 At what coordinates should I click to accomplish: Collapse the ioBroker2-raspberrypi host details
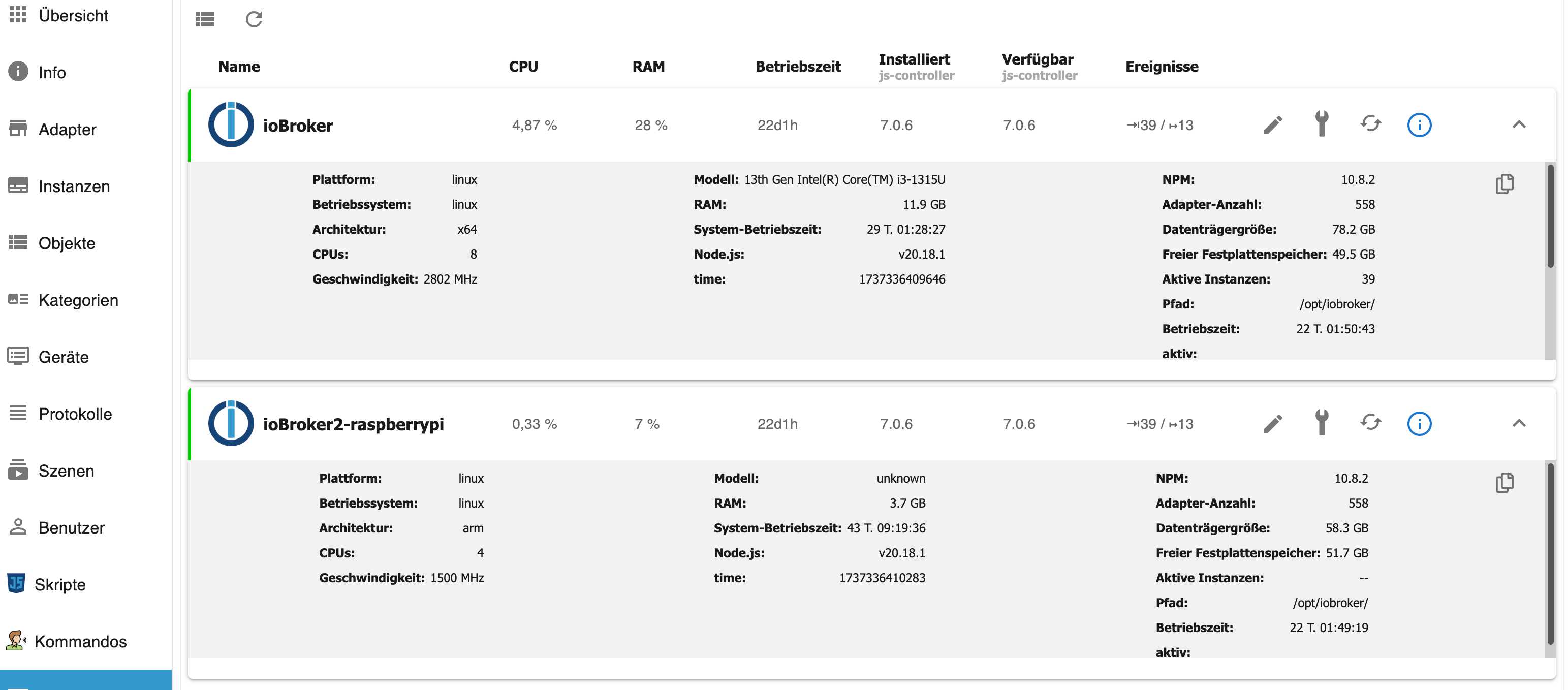click(x=1519, y=423)
